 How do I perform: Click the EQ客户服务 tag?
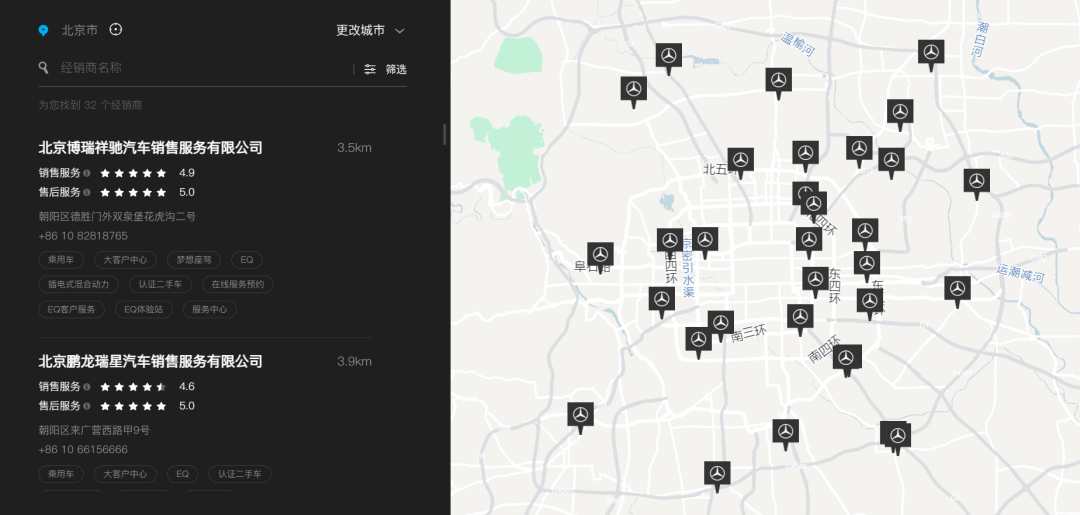[x=72, y=309]
